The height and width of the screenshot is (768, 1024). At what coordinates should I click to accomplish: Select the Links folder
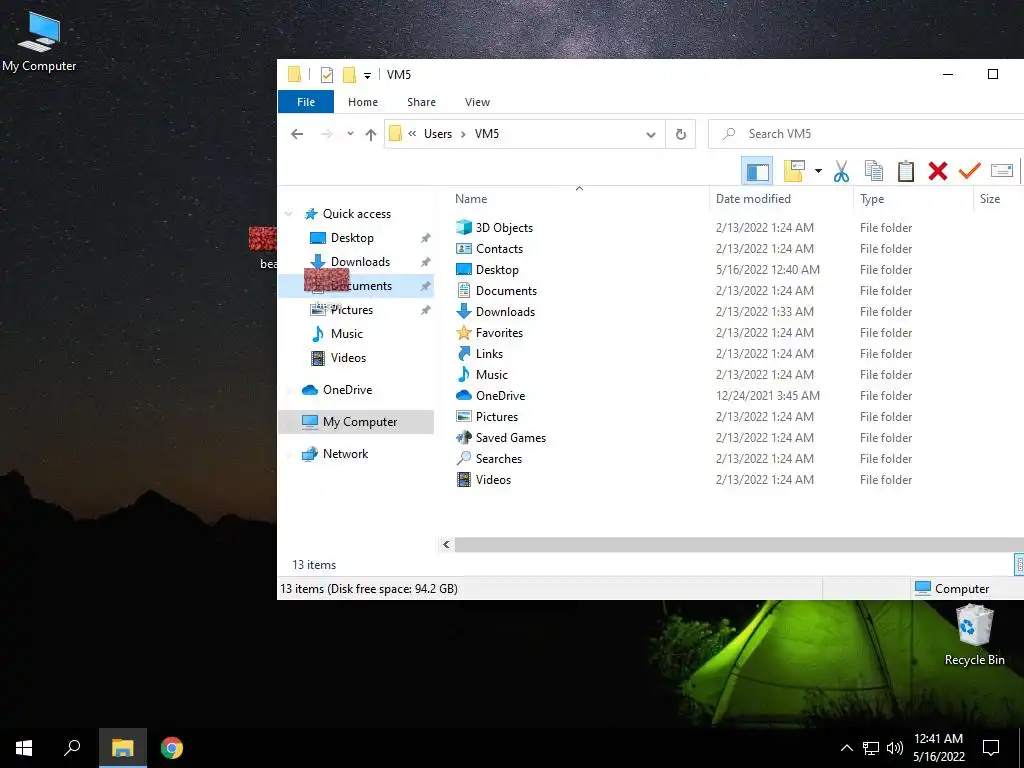click(488, 353)
